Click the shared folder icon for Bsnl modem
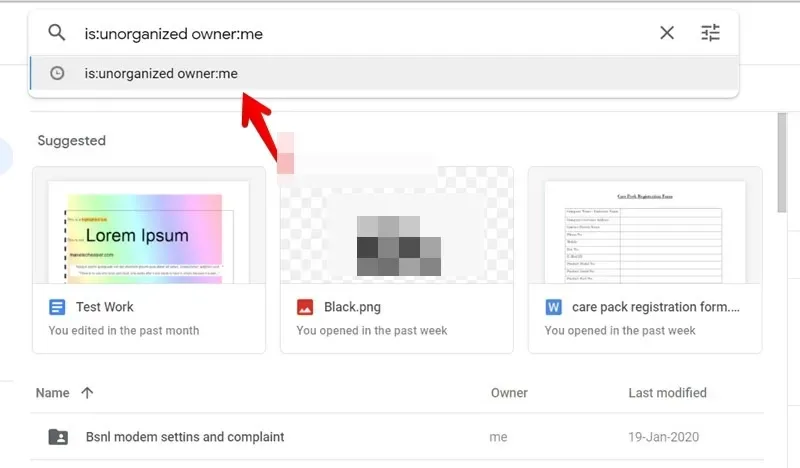 pyautogui.click(x=58, y=437)
